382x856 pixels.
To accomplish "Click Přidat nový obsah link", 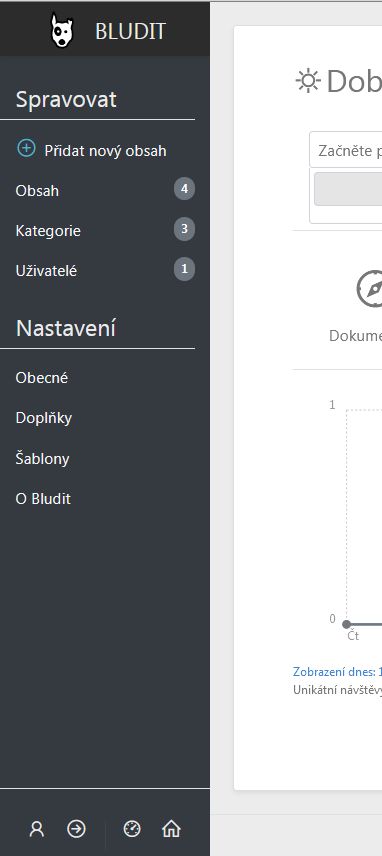I will point(105,151).
